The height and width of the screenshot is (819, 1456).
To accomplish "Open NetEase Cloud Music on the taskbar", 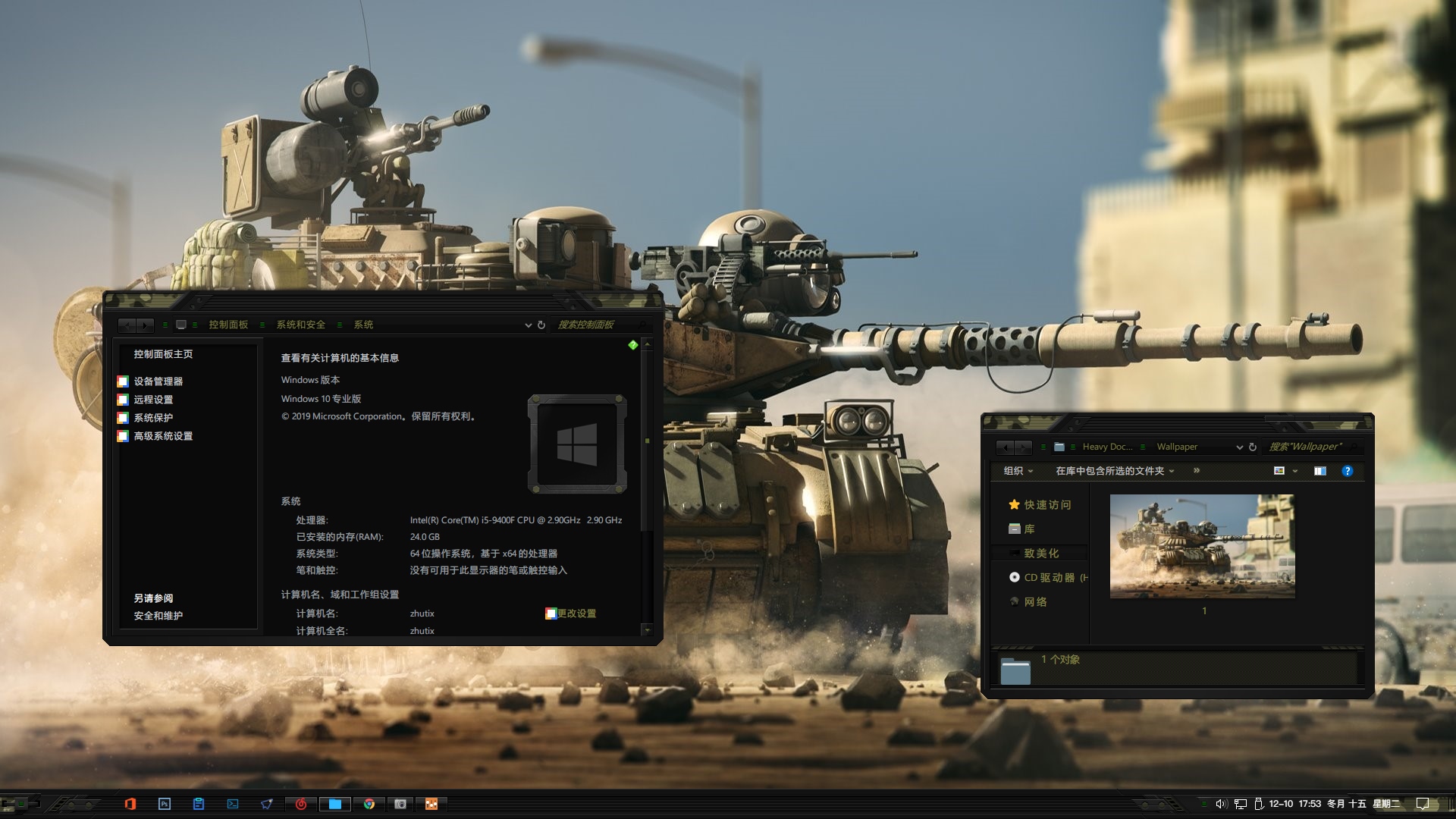I will (x=300, y=804).
